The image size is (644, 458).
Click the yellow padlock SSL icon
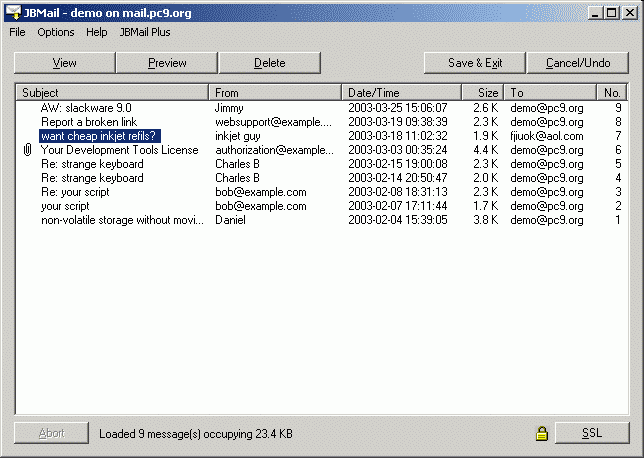(541, 434)
